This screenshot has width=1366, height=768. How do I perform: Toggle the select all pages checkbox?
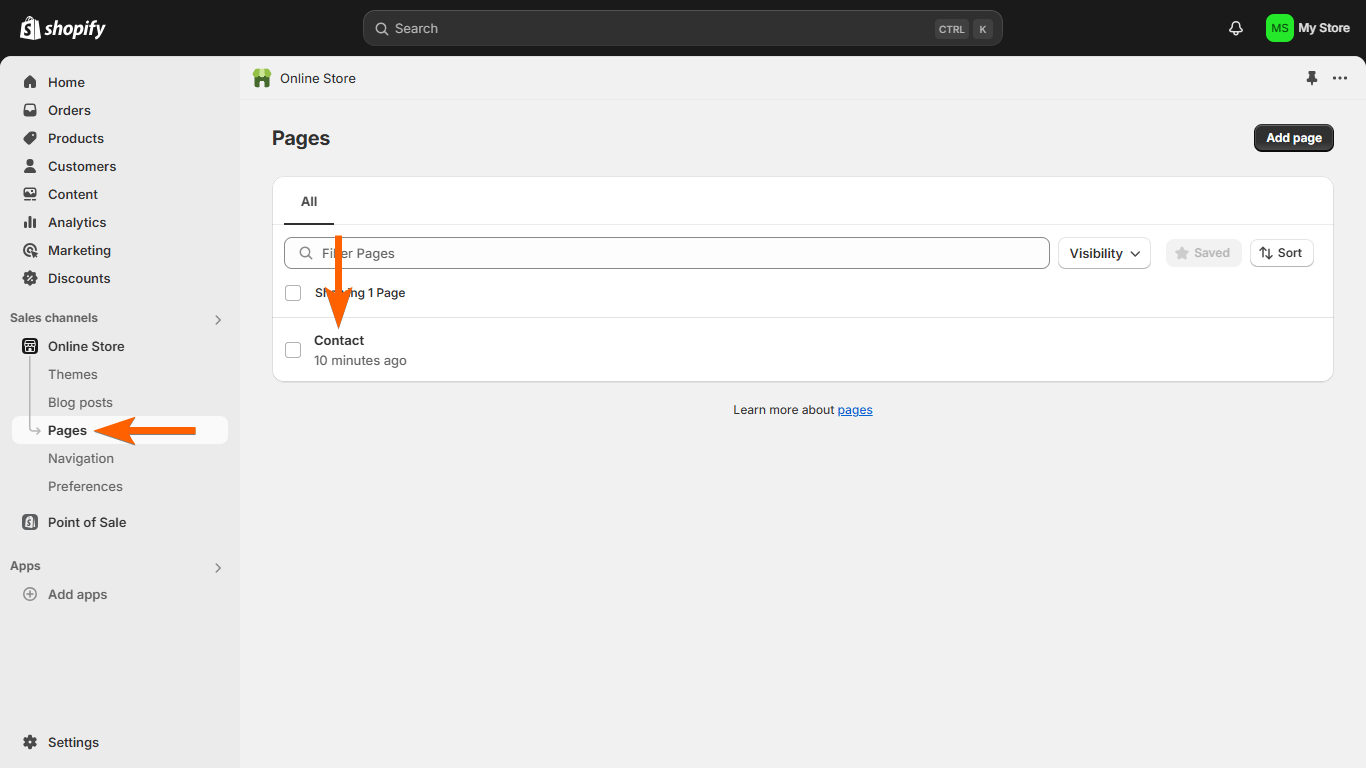click(x=293, y=293)
